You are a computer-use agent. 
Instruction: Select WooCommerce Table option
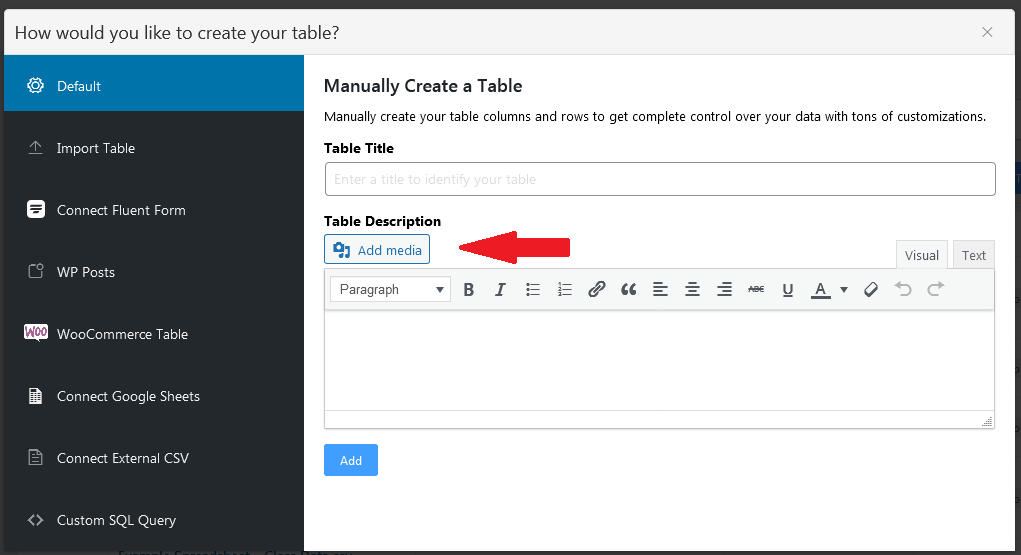point(154,334)
